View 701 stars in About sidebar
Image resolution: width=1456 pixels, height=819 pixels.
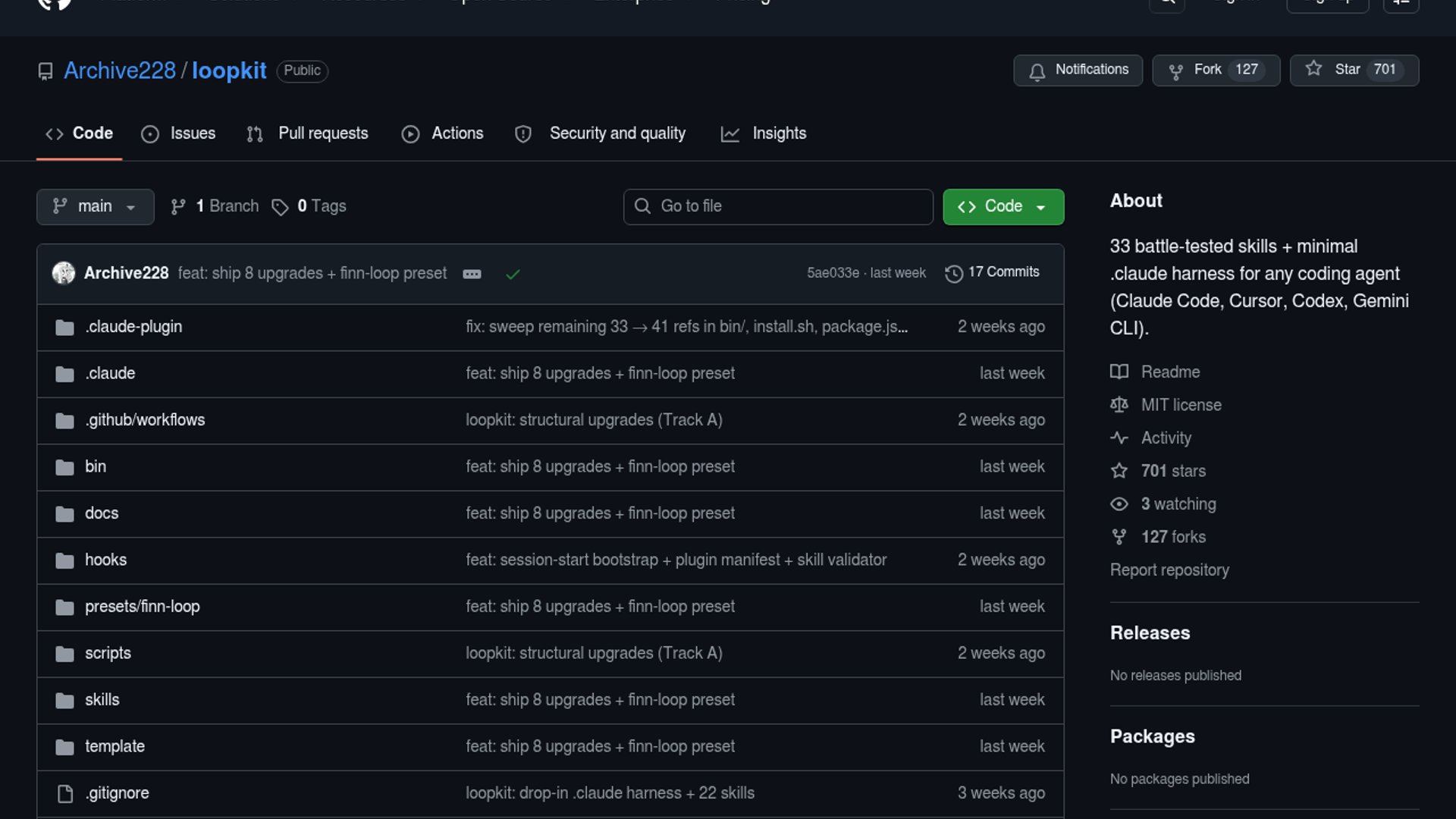[x=1173, y=471]
